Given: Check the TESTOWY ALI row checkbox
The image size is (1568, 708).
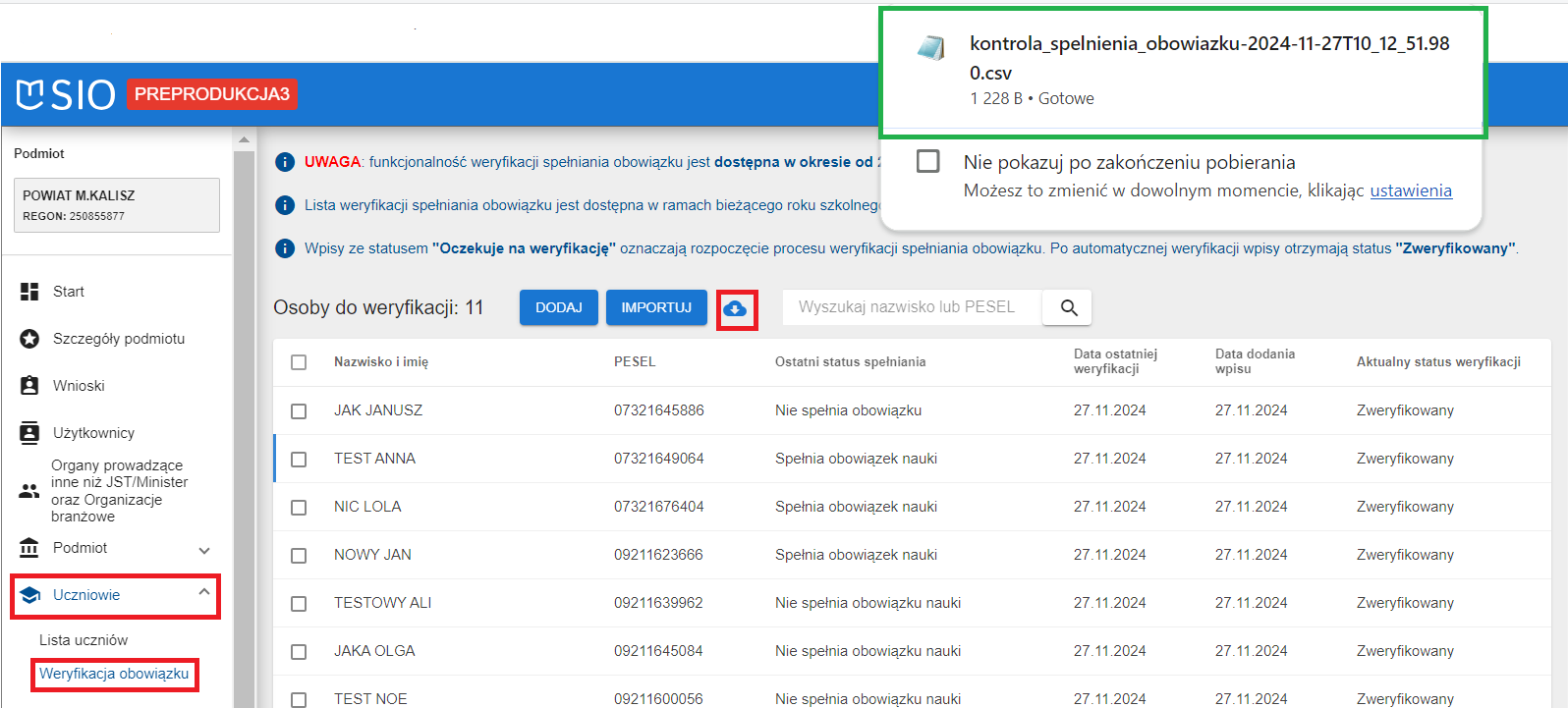Looking at the screenshot, I should 299,604.
